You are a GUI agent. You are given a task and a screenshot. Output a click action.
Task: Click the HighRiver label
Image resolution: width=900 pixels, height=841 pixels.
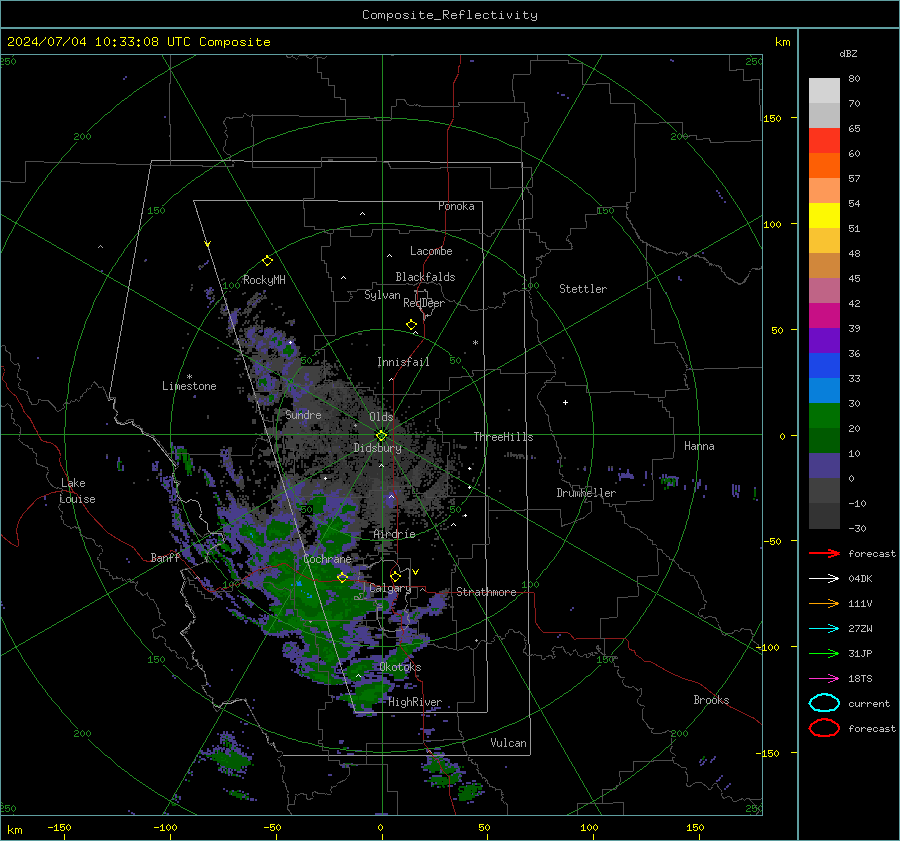[x=415, y=702]
